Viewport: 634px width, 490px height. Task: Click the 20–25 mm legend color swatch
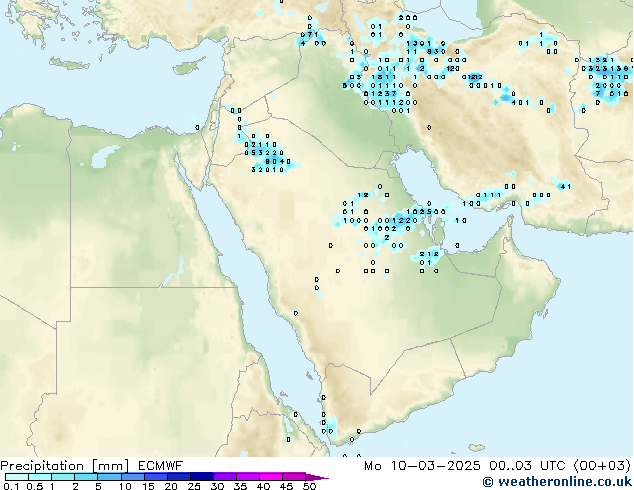point(179,477)
